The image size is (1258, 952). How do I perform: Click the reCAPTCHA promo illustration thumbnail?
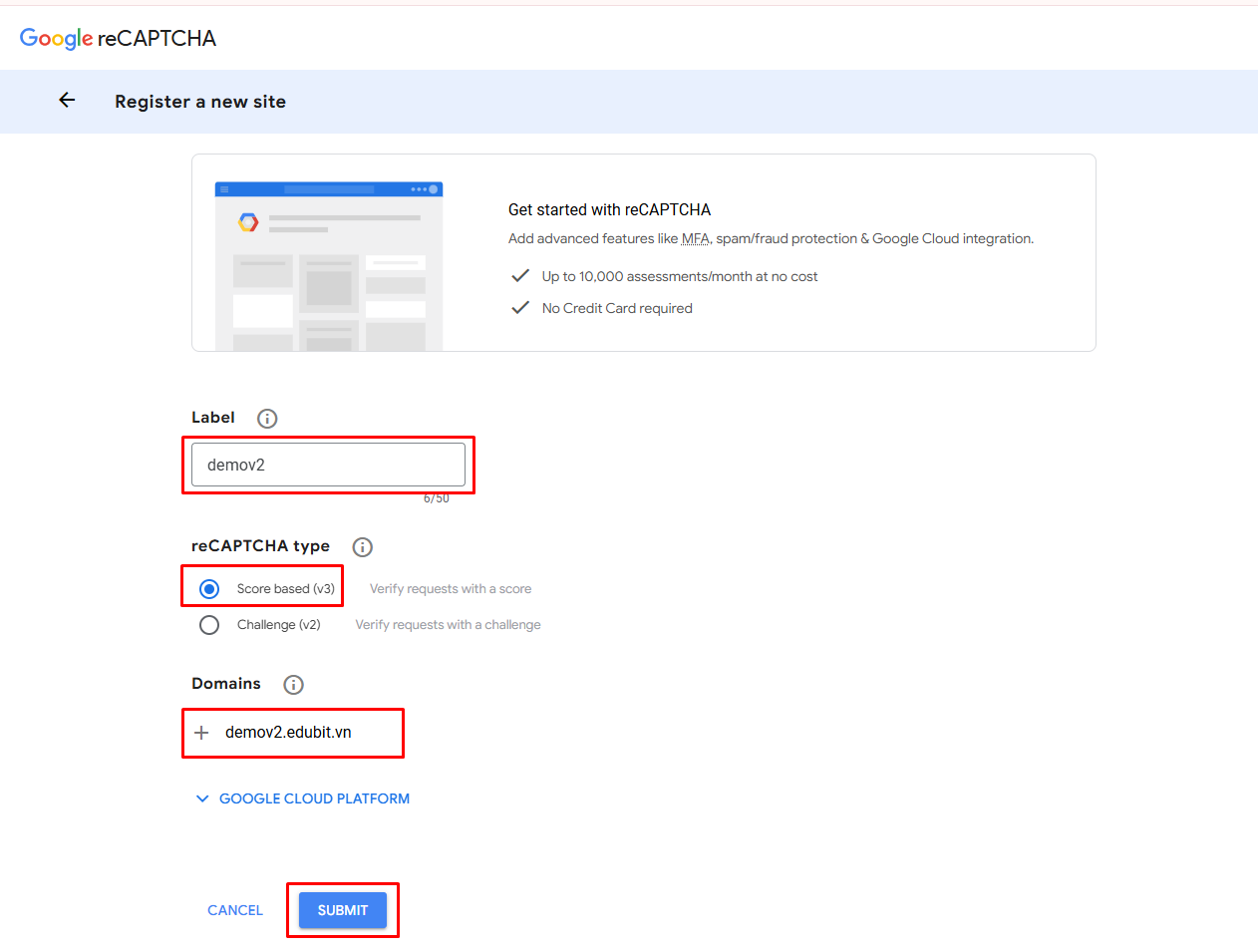pyautogui.click(x=329, y=265)
